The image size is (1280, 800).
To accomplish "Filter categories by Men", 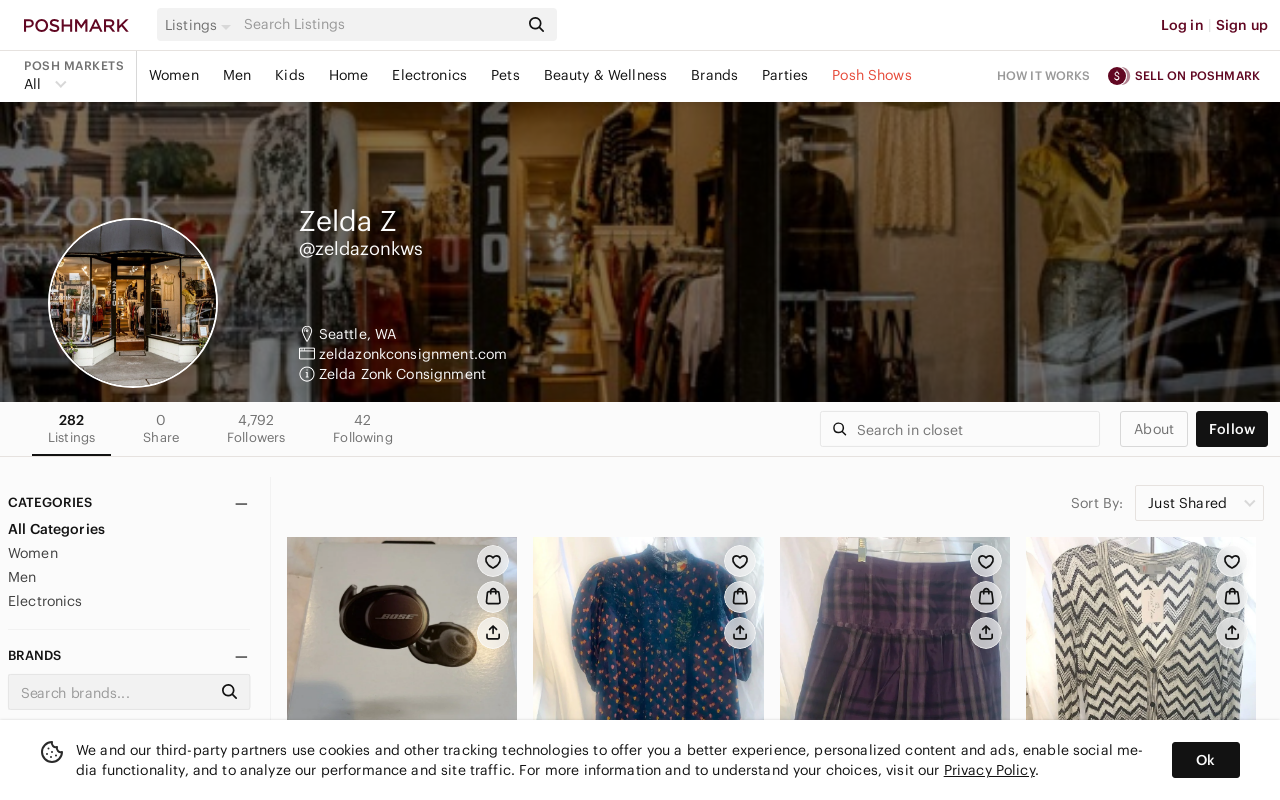I will (x=22, y=577).
